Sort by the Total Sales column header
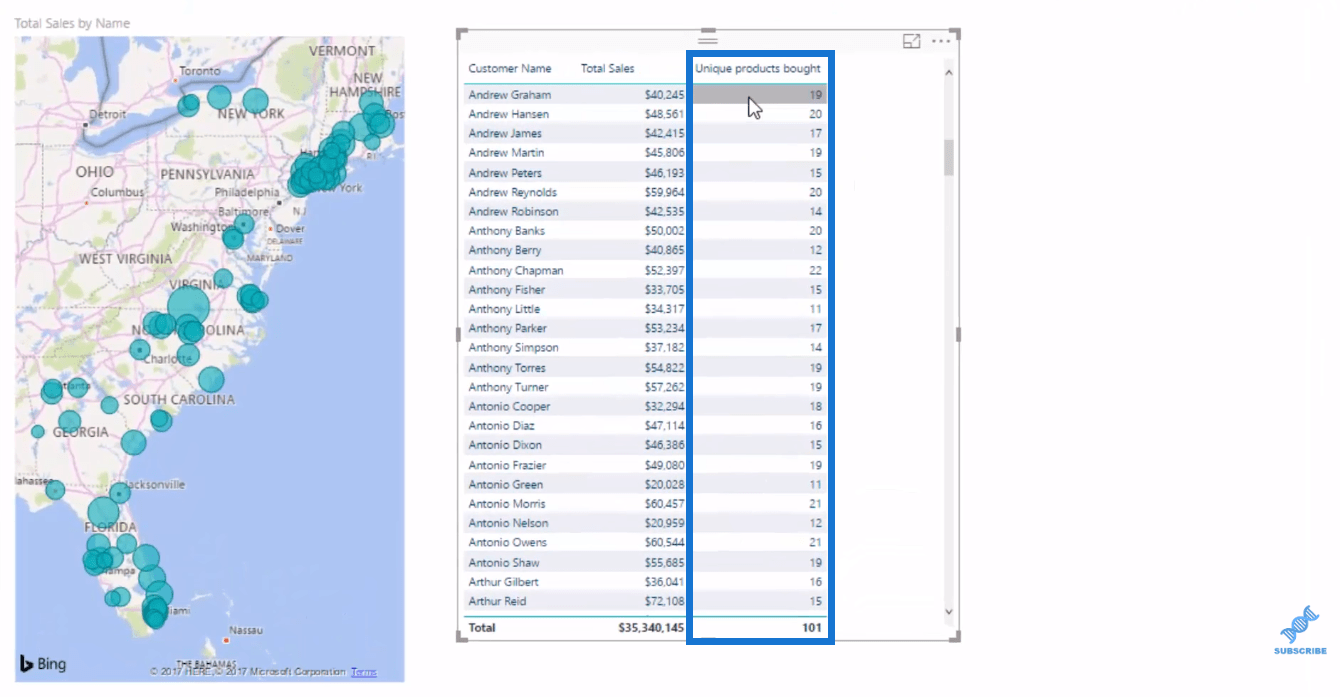Image resolution: width=1340 pixels, height=697 pixels. click(x=608, y=69)
